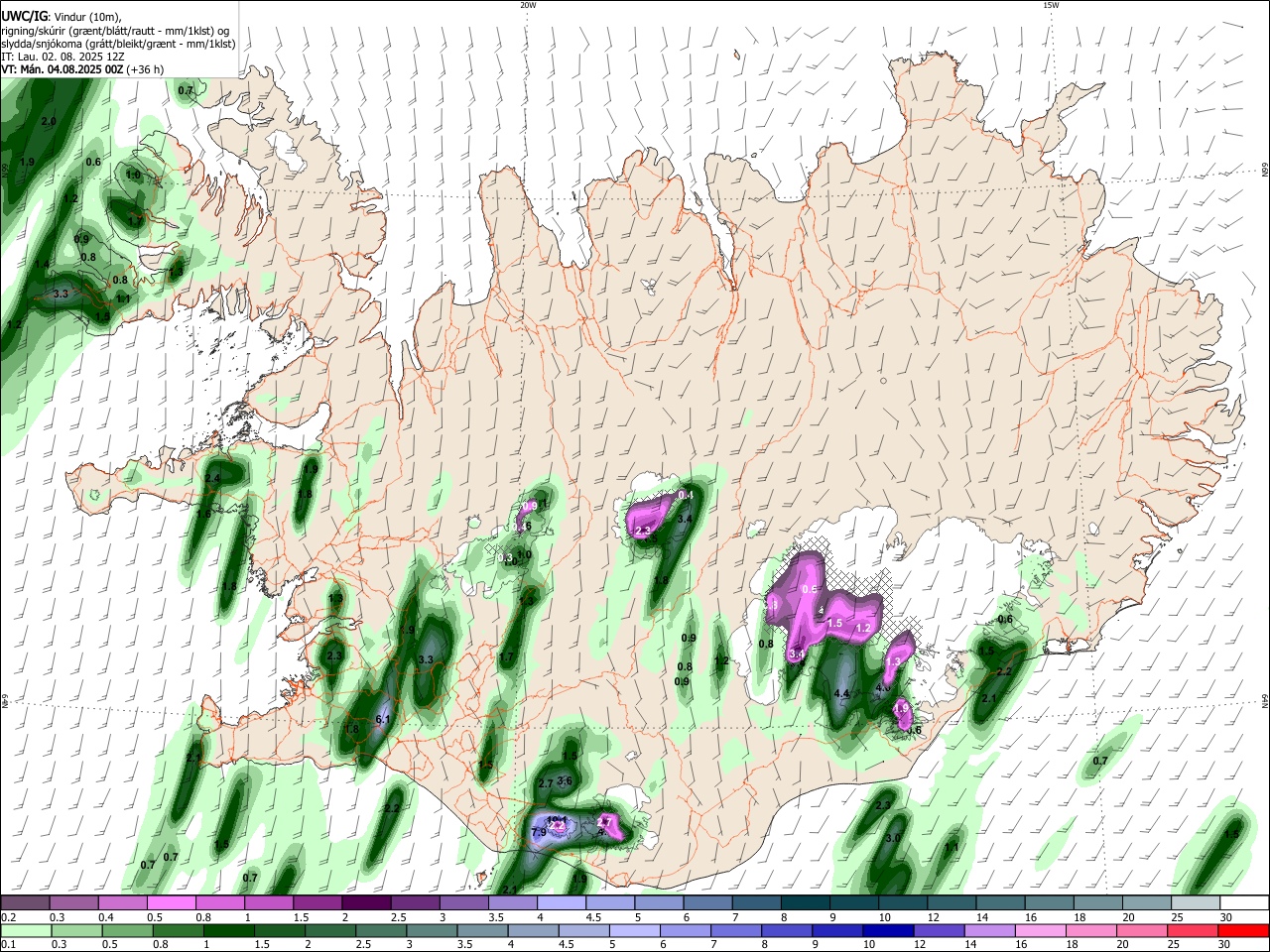Pick the first pale green swatch, lower legend row

25,931
